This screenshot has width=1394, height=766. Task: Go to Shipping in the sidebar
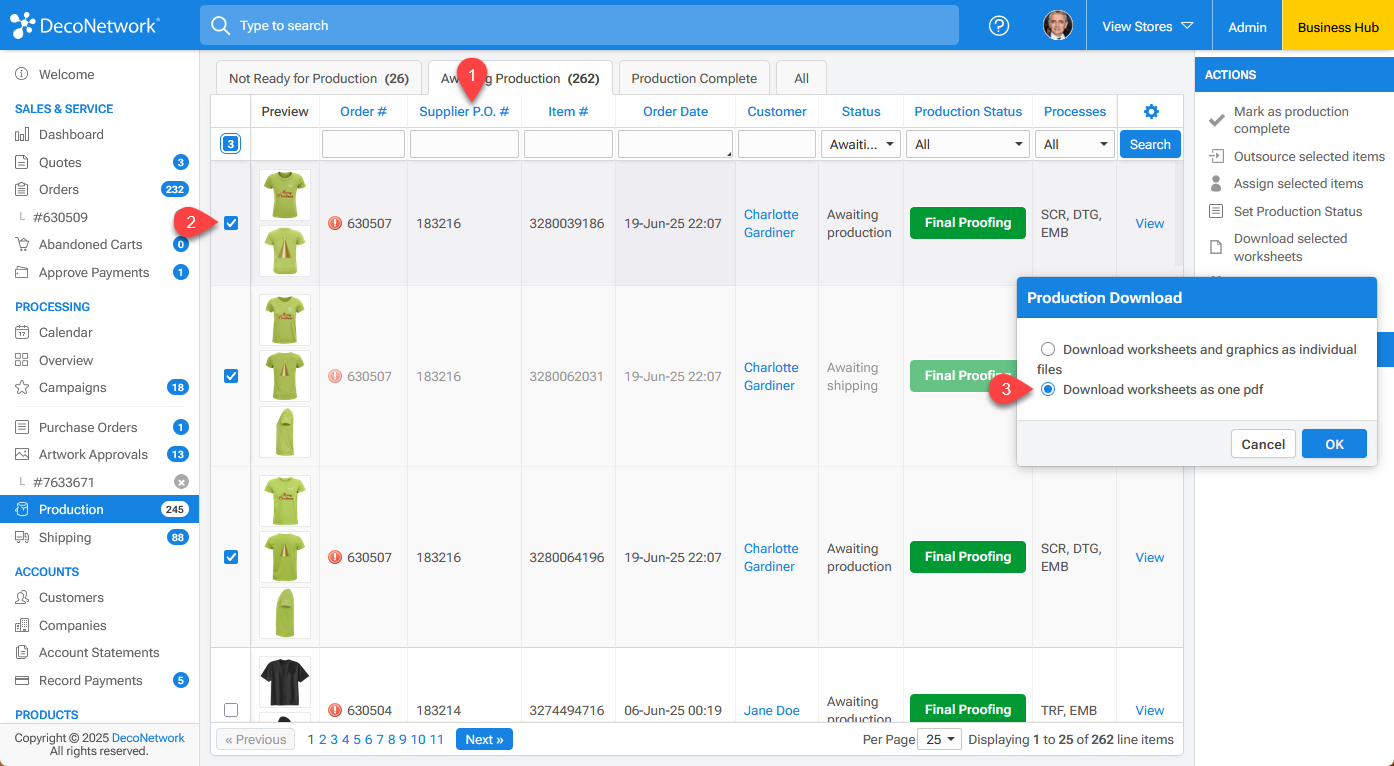click(x=65, y=537)
